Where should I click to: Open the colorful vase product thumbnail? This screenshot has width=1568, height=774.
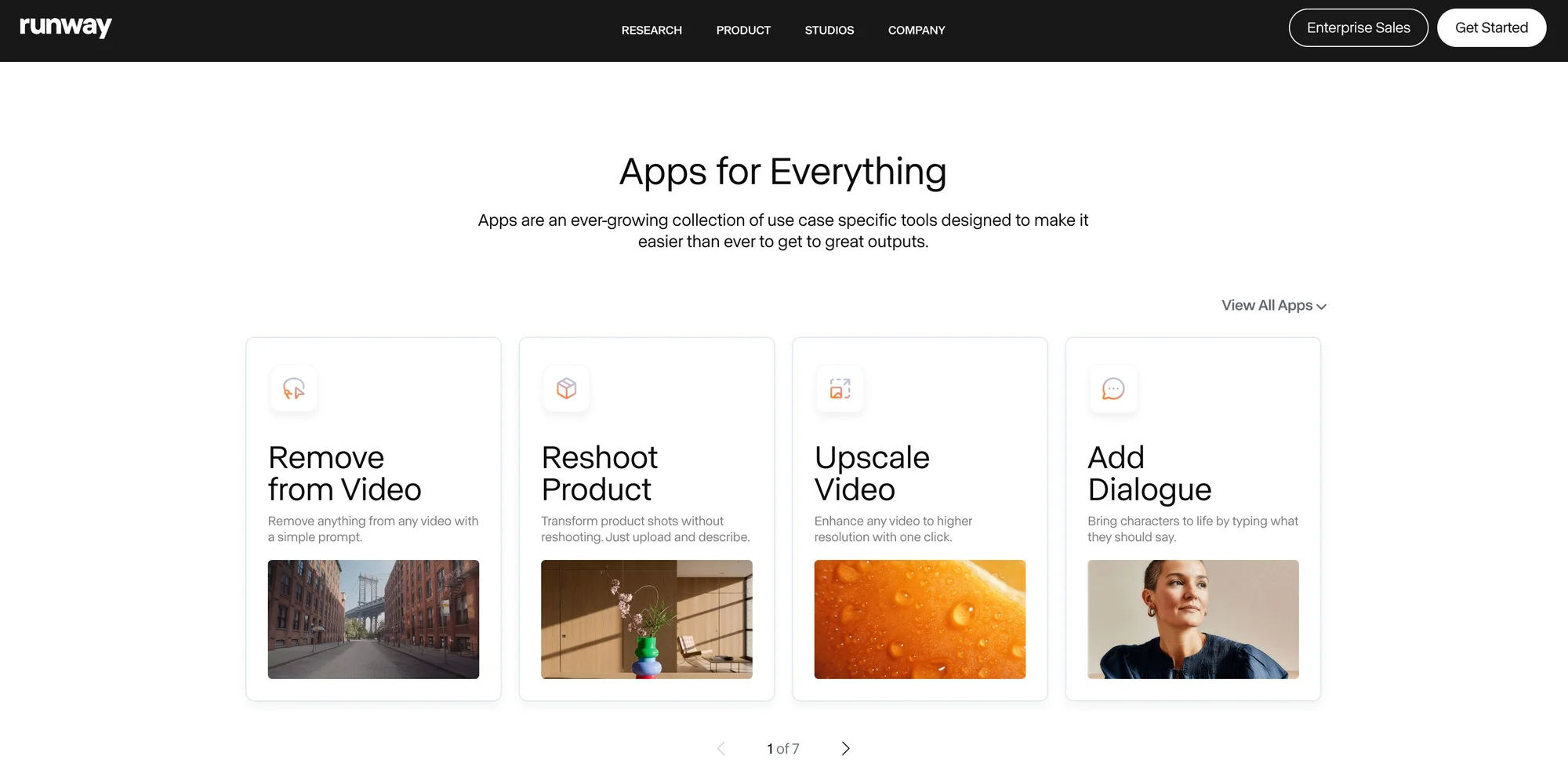click(646, 619)
